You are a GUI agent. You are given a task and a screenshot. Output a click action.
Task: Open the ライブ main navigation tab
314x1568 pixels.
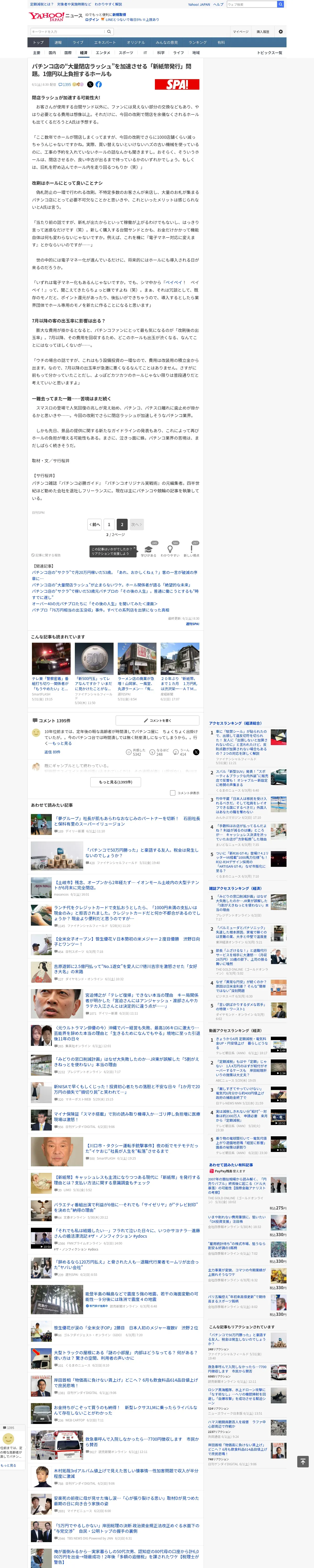[x=78, y=43]
